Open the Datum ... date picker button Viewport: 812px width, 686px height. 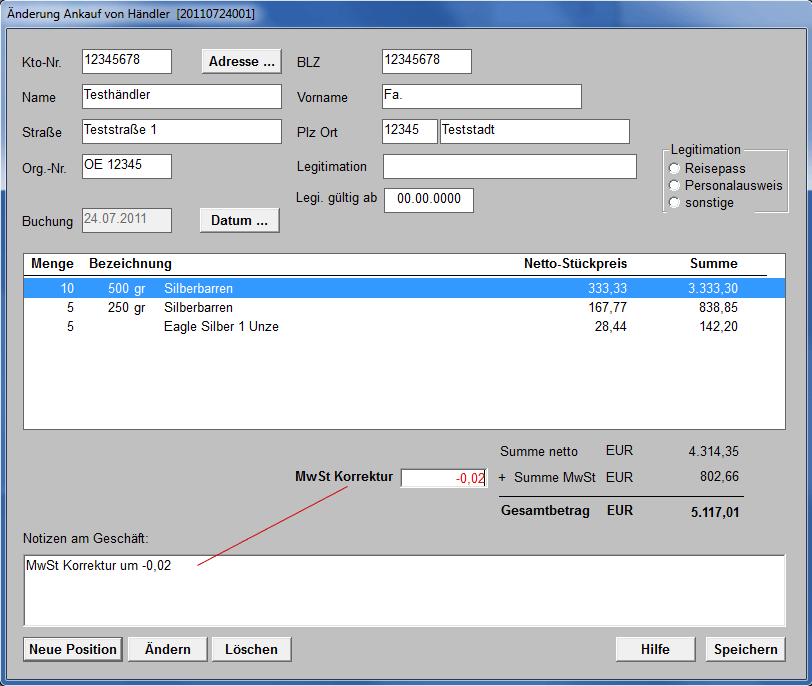[x=240, y=221]
